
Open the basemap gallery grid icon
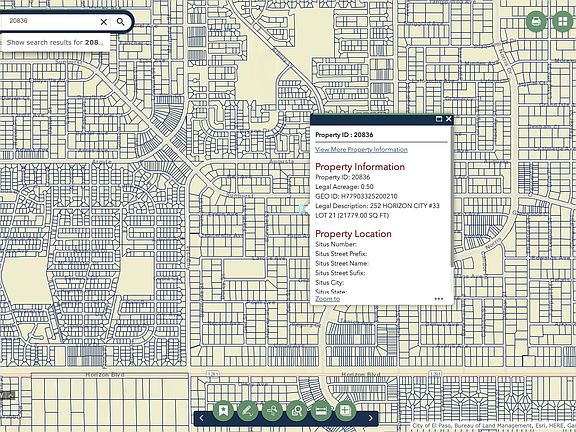coord(562,21)
